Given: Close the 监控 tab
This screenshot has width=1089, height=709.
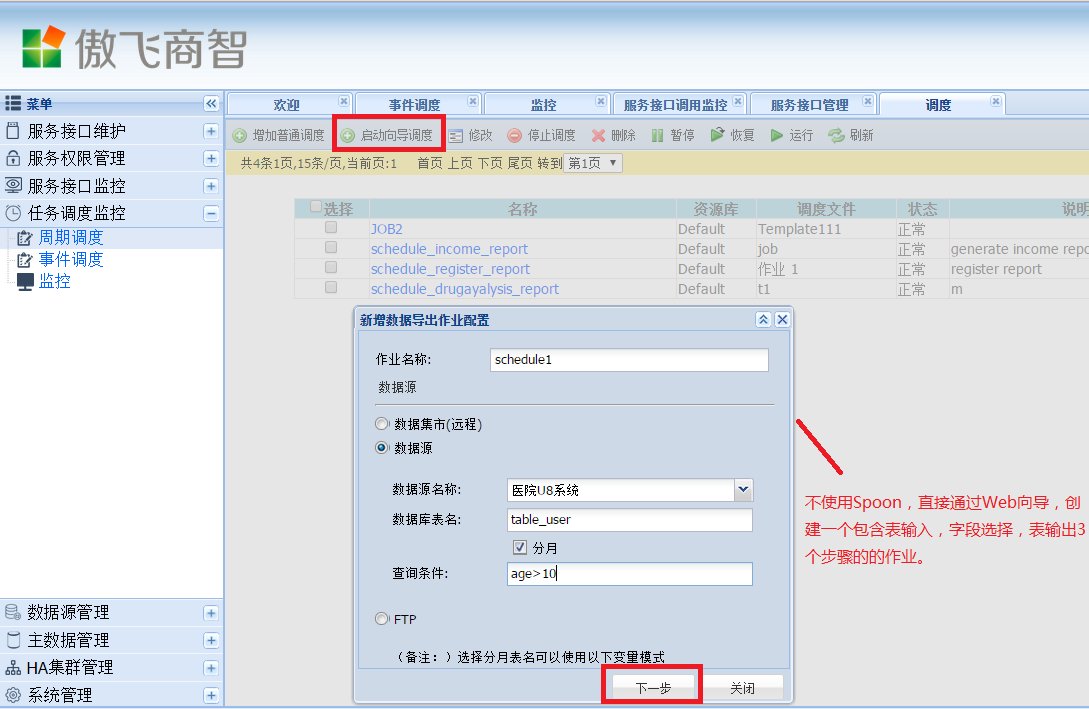Looking at the screenshot, I should [x=601, y=101].
